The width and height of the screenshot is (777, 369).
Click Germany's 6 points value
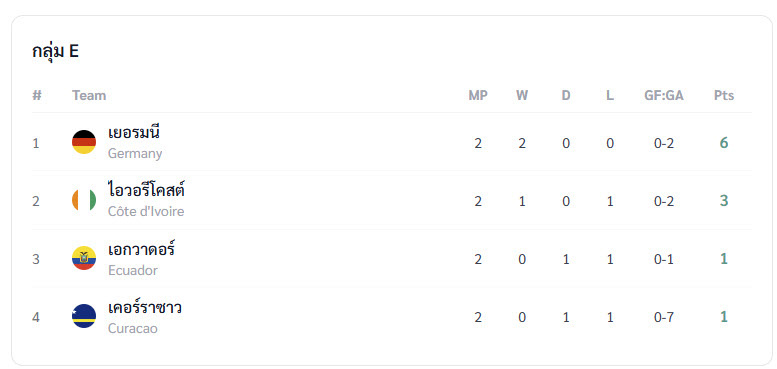(x=724, y=143)
